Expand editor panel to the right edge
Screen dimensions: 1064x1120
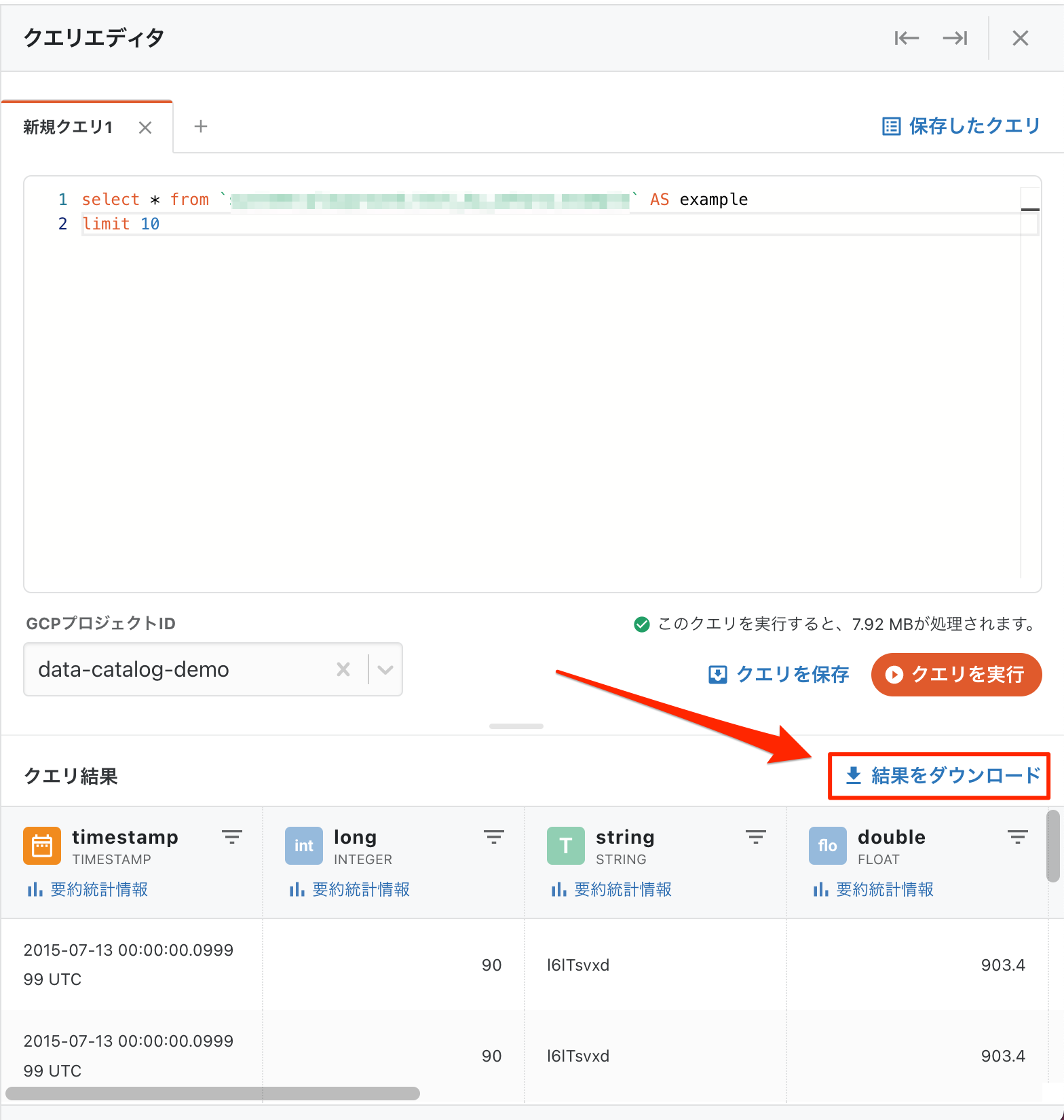(x=955, y=38)
